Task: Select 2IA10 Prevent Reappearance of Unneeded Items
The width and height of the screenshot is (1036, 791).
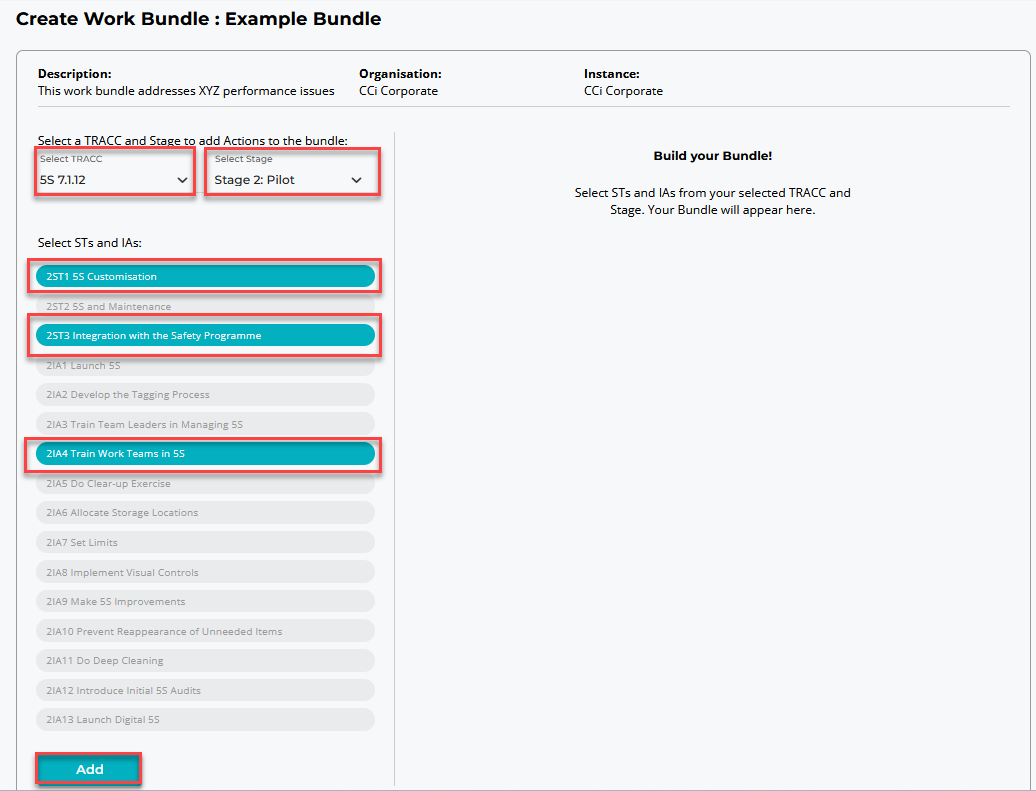Action: [x=205, y=632]
